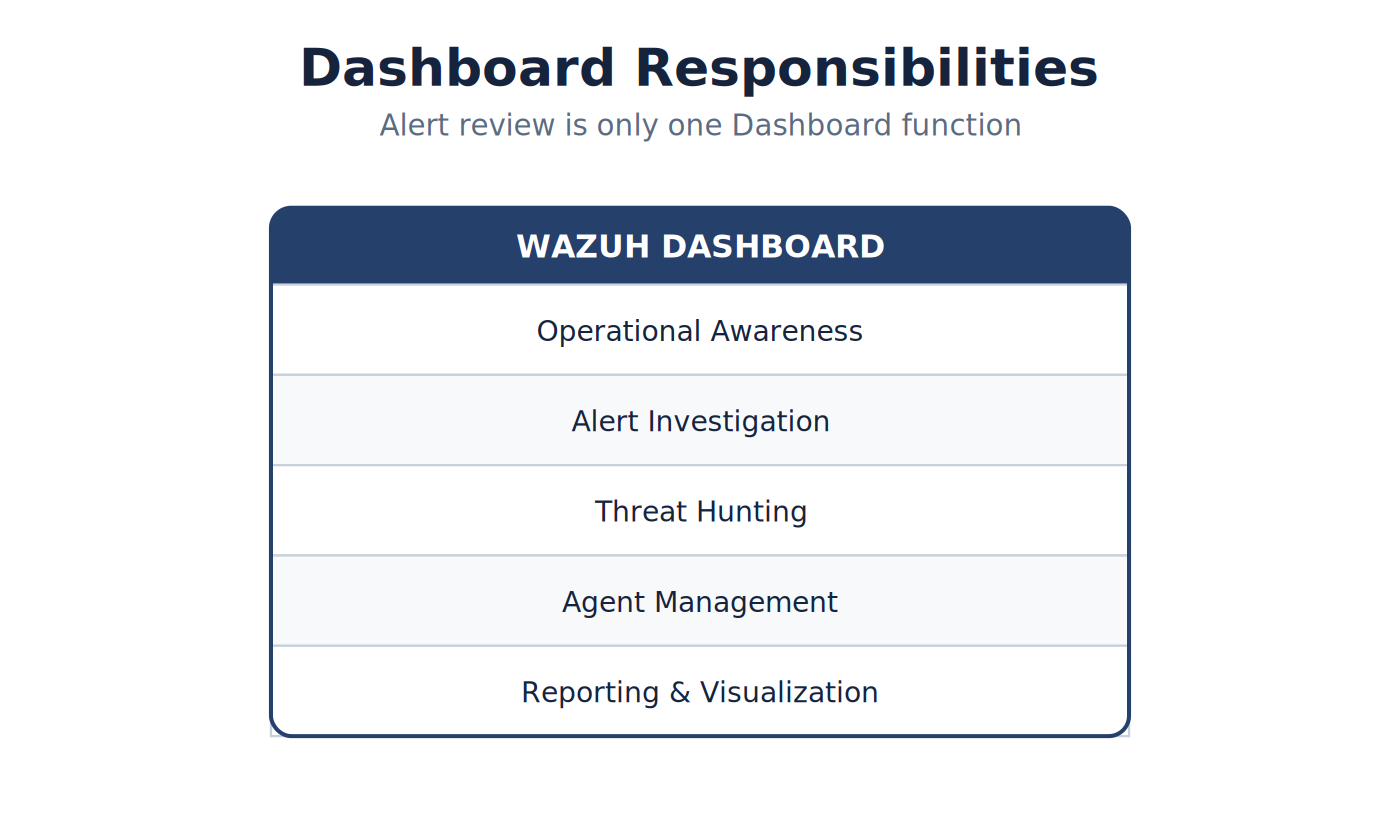Image resolution: width=1400 pixels, height=840 pixels.
Task: Click the word Visualization in the last row
Action: 789,692
